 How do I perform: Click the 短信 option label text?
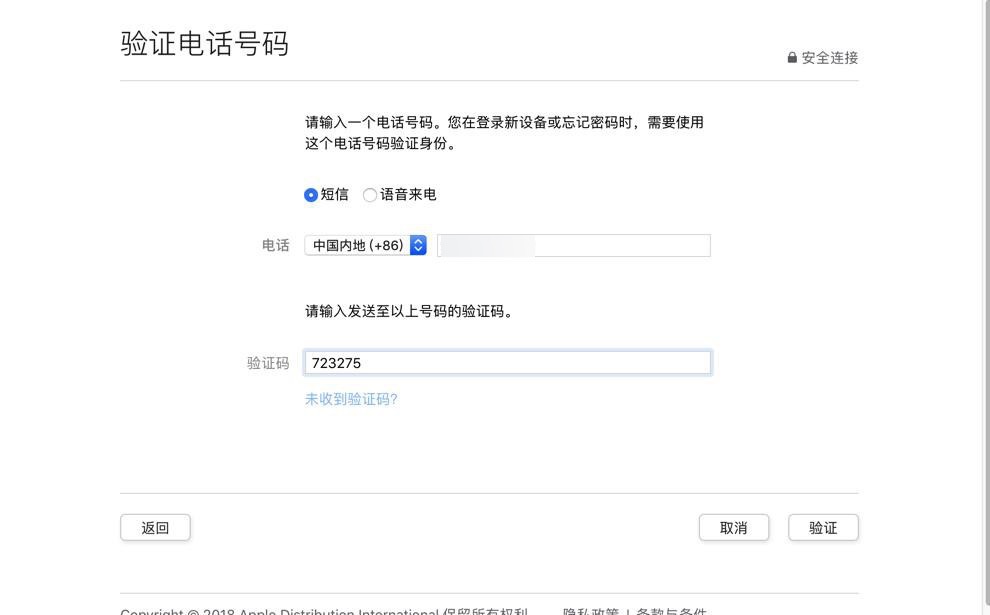coord(335,195)
